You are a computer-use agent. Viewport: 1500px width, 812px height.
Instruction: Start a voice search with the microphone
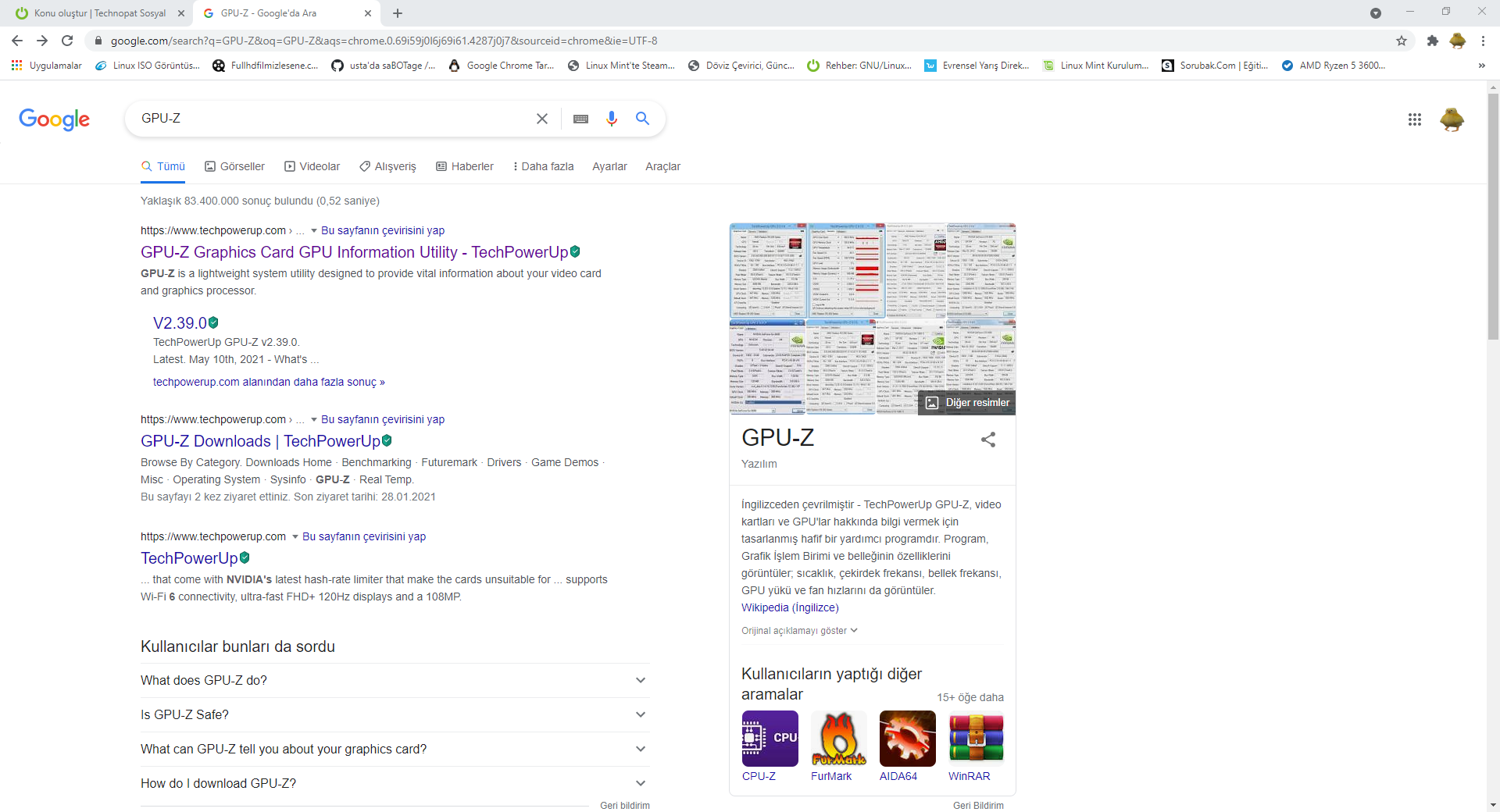click(612, 119)
